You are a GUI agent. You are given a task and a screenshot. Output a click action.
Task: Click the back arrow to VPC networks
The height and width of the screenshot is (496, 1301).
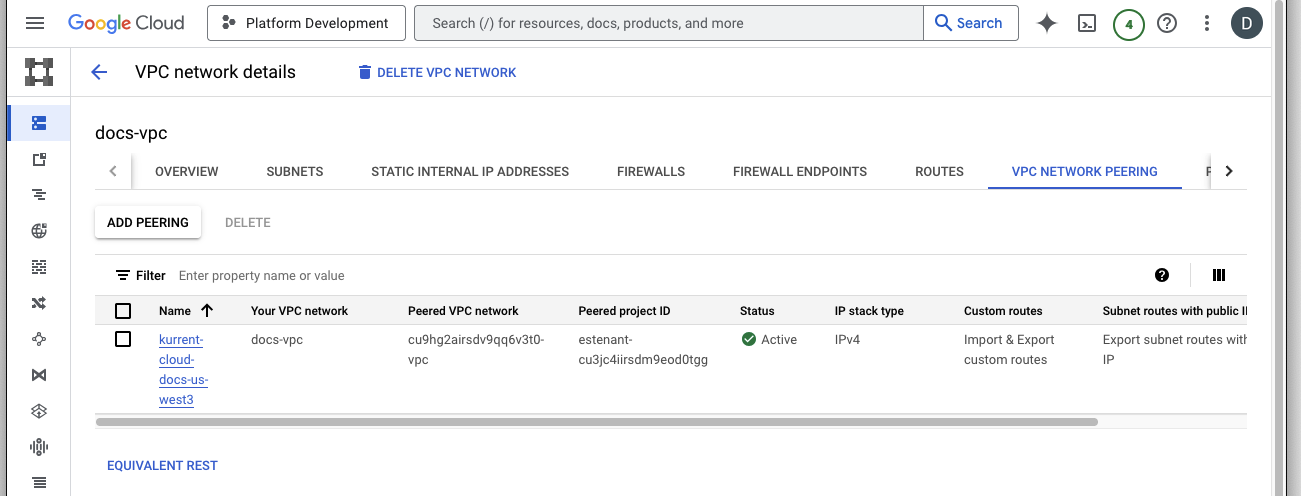point(99,72)
